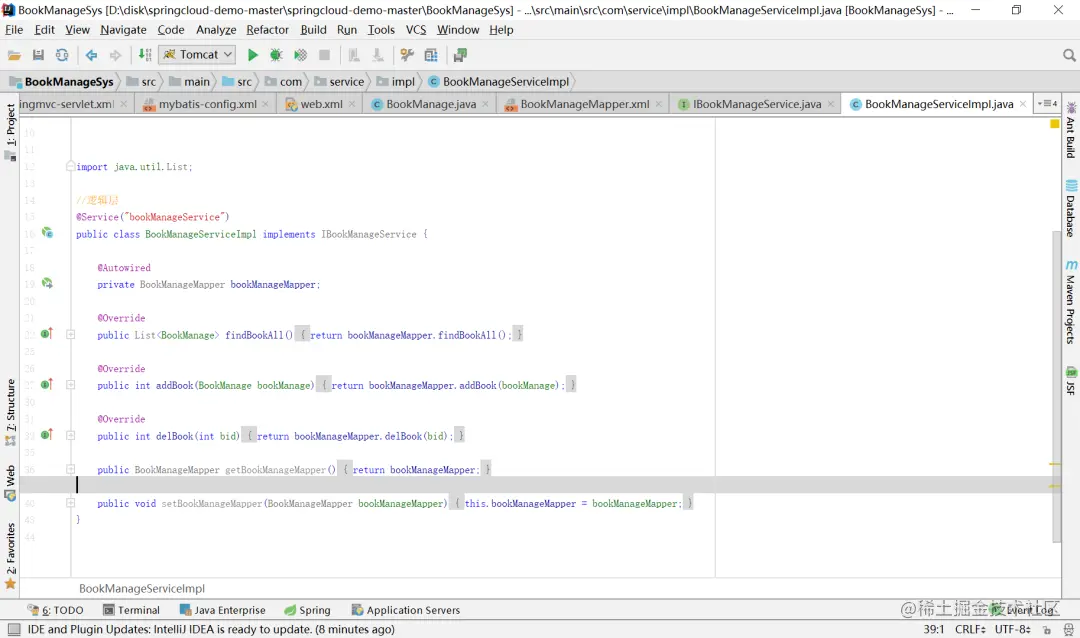1080x638 pixels.
Task: Open the hidden tabs list dropdown
Action: 1048,103
